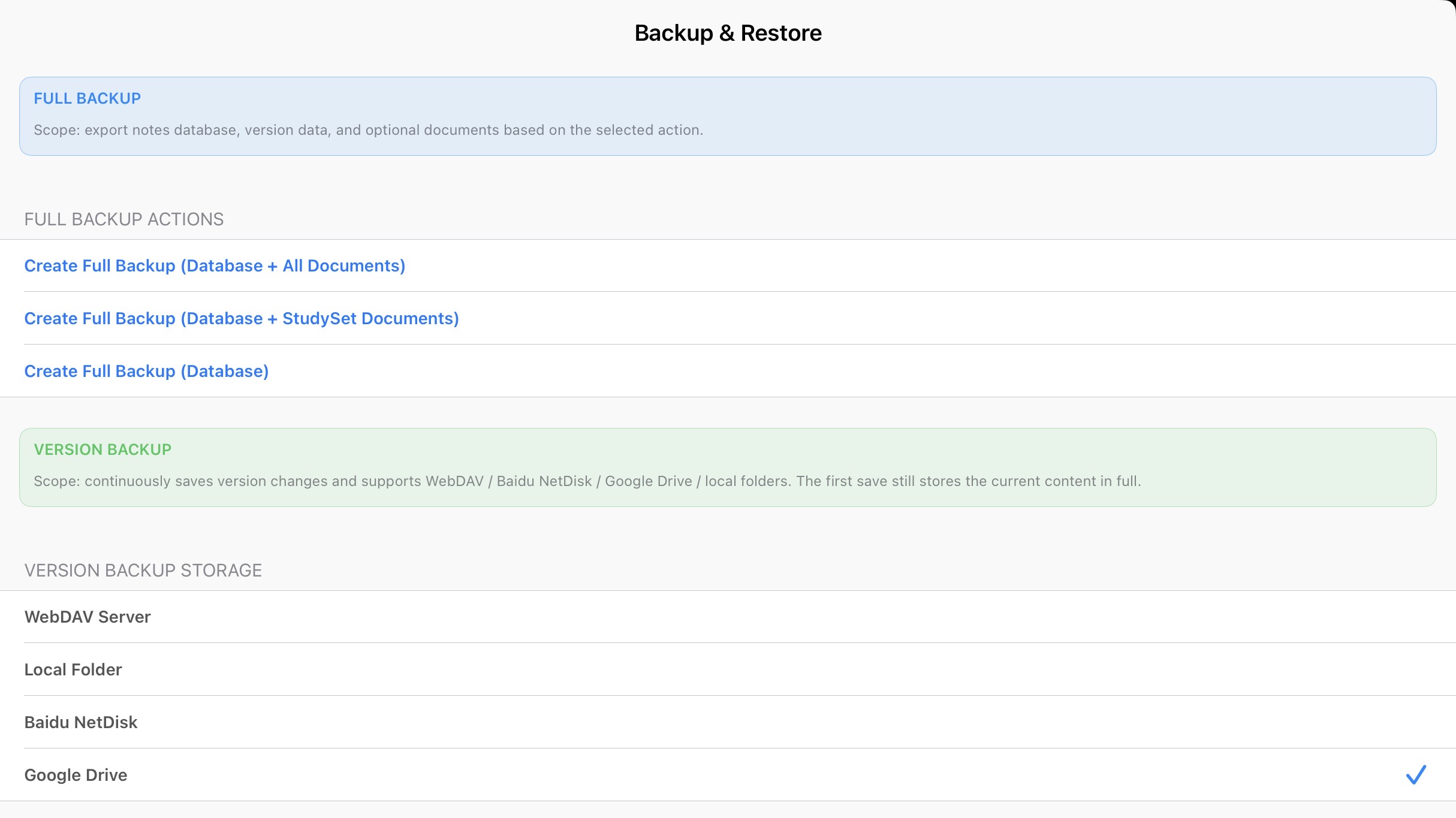This screenshot has width=1456, height=818.
Task: Click empty space in the Local Folder row
Action: pos(779,669)
